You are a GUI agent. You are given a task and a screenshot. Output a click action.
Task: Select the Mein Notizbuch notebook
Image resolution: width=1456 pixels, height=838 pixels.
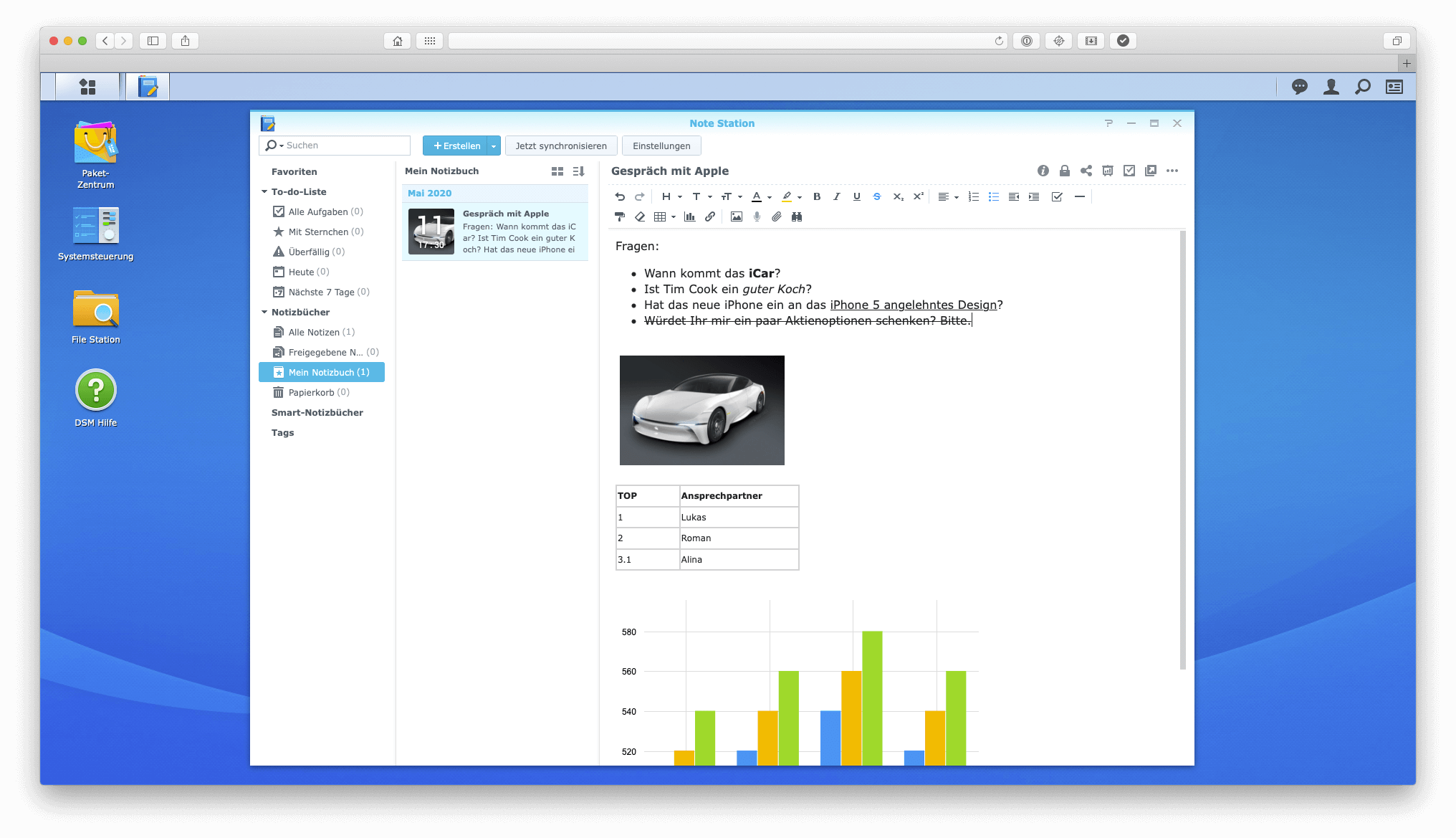322,372
